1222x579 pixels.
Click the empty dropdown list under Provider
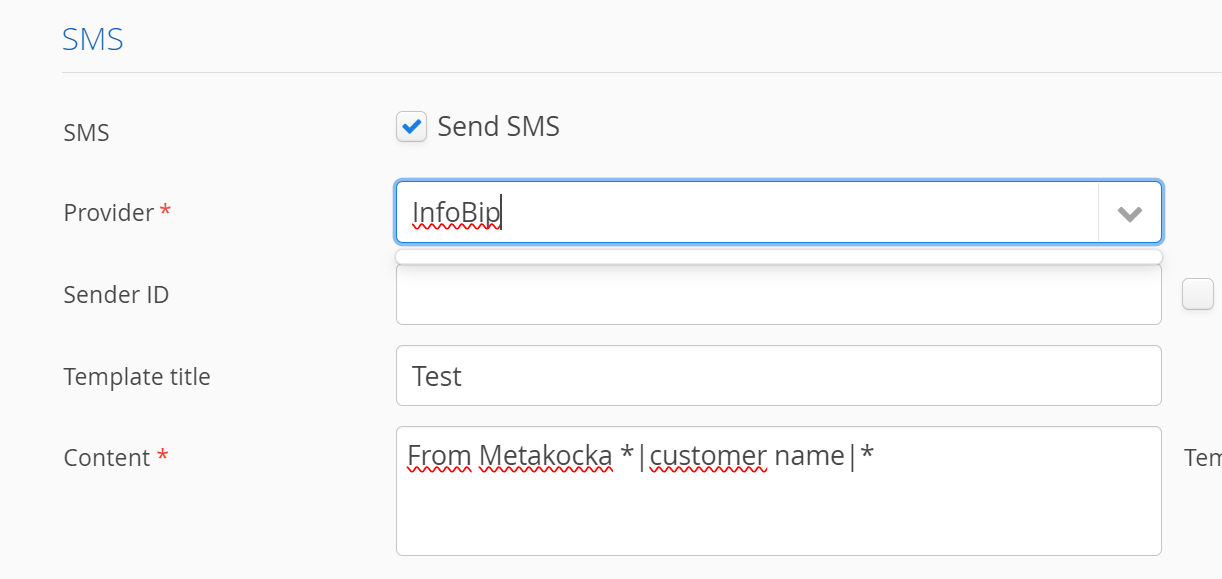click(778, 257)
